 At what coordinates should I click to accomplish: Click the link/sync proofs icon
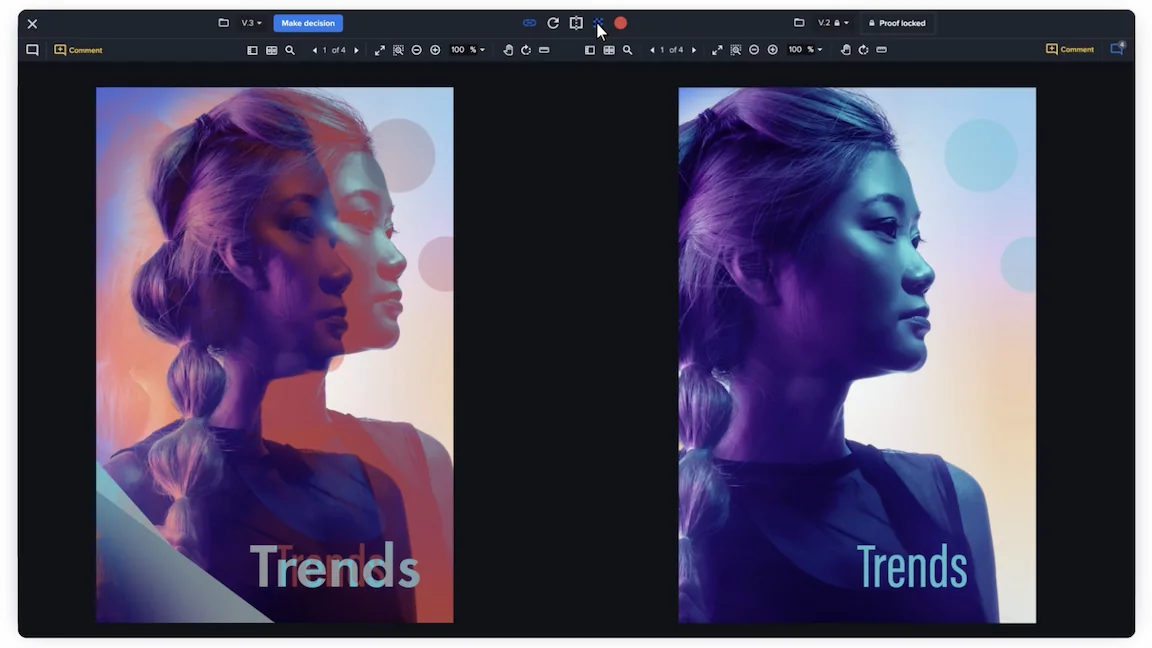[529, 23]
